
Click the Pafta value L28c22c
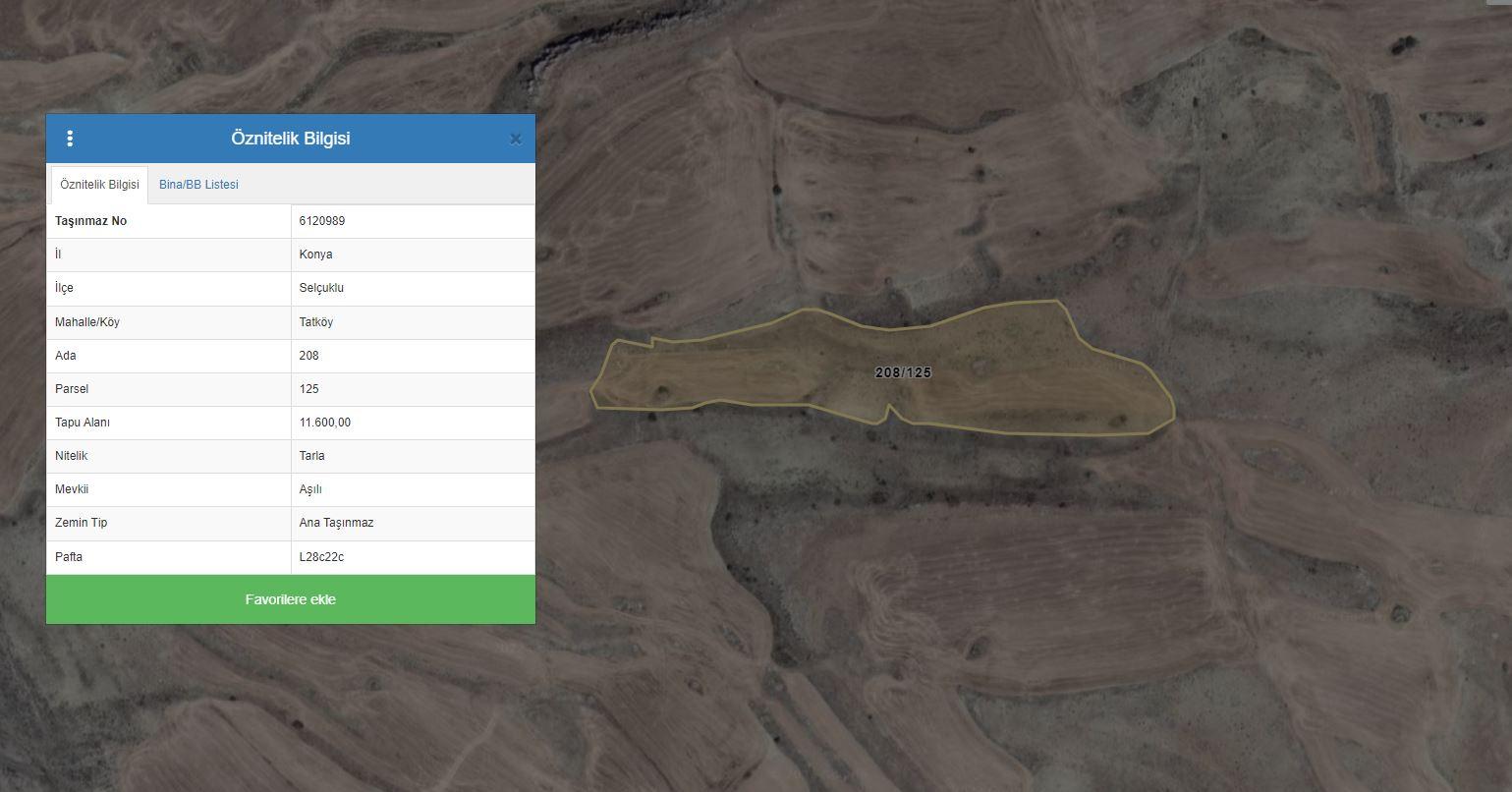coord(321,557)
